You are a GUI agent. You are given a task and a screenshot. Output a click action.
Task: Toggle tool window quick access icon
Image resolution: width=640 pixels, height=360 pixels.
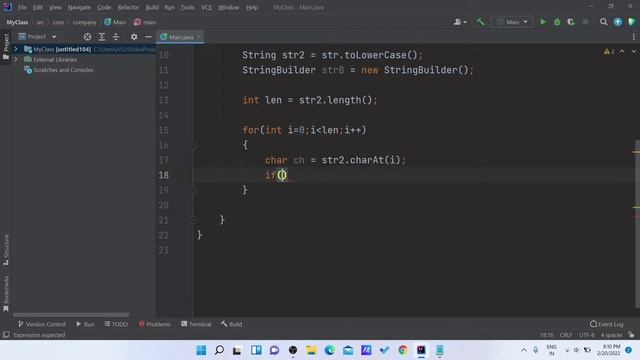coord(6,335)
